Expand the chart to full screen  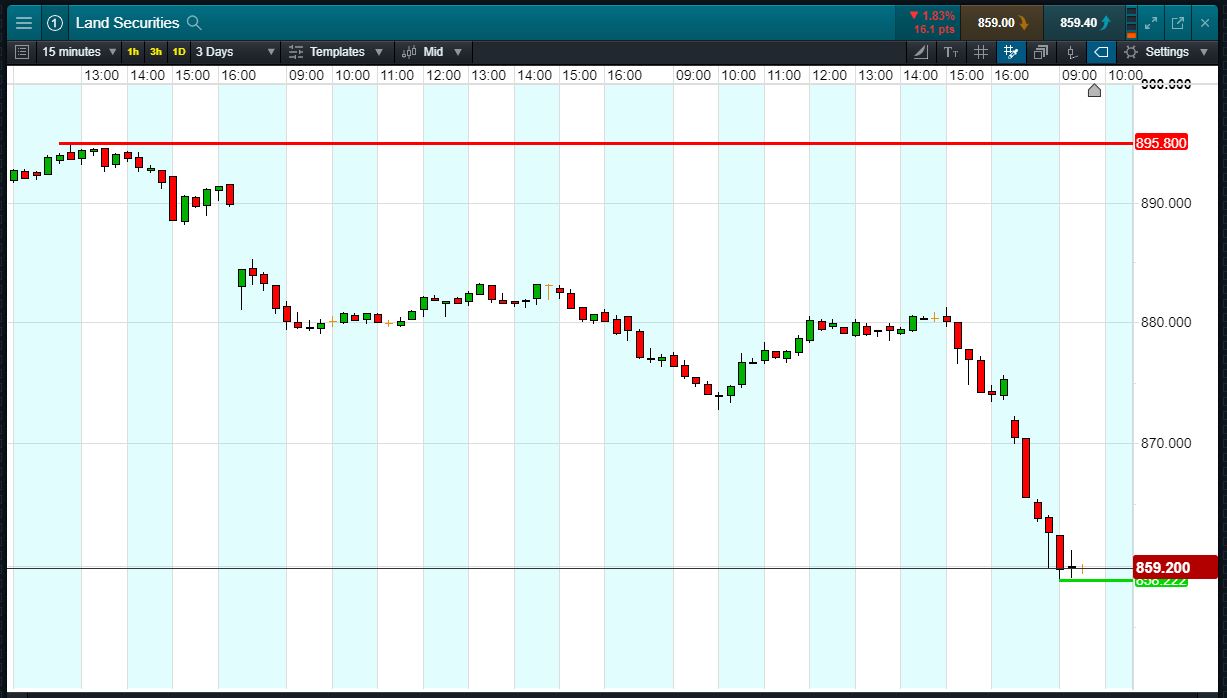tap(1151, 23)
